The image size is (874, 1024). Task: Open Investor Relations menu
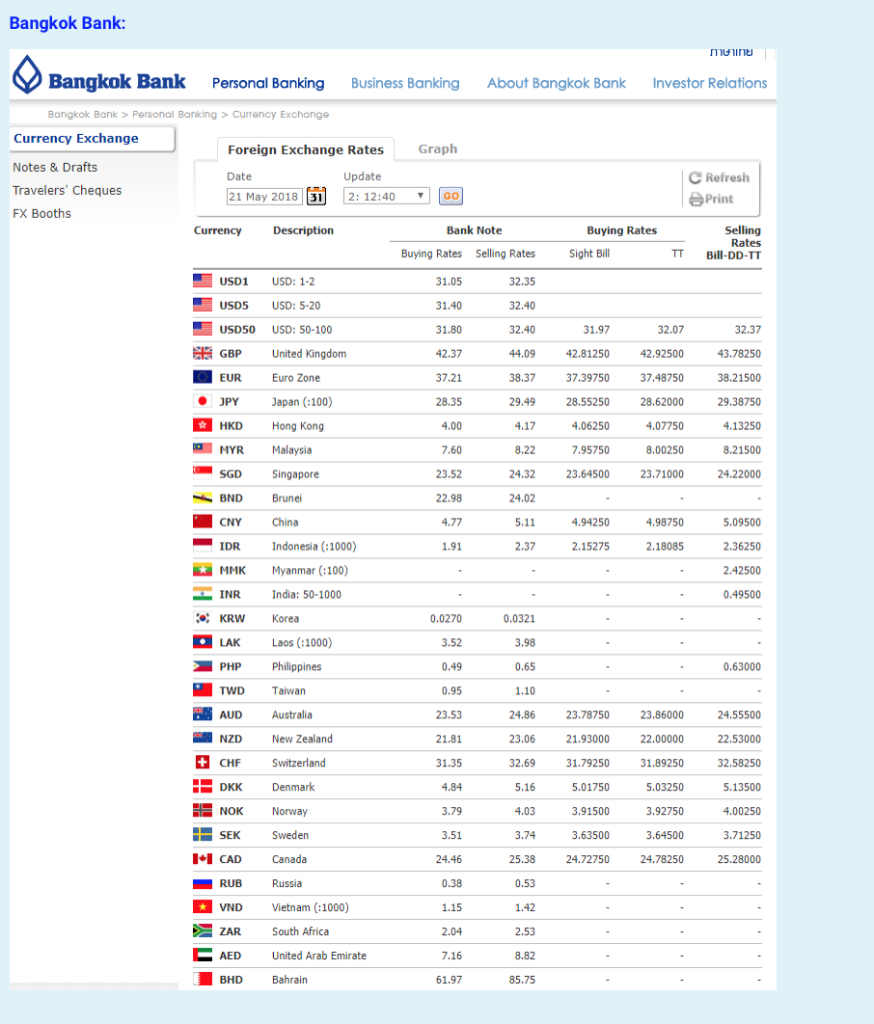[x=709, y=84]
